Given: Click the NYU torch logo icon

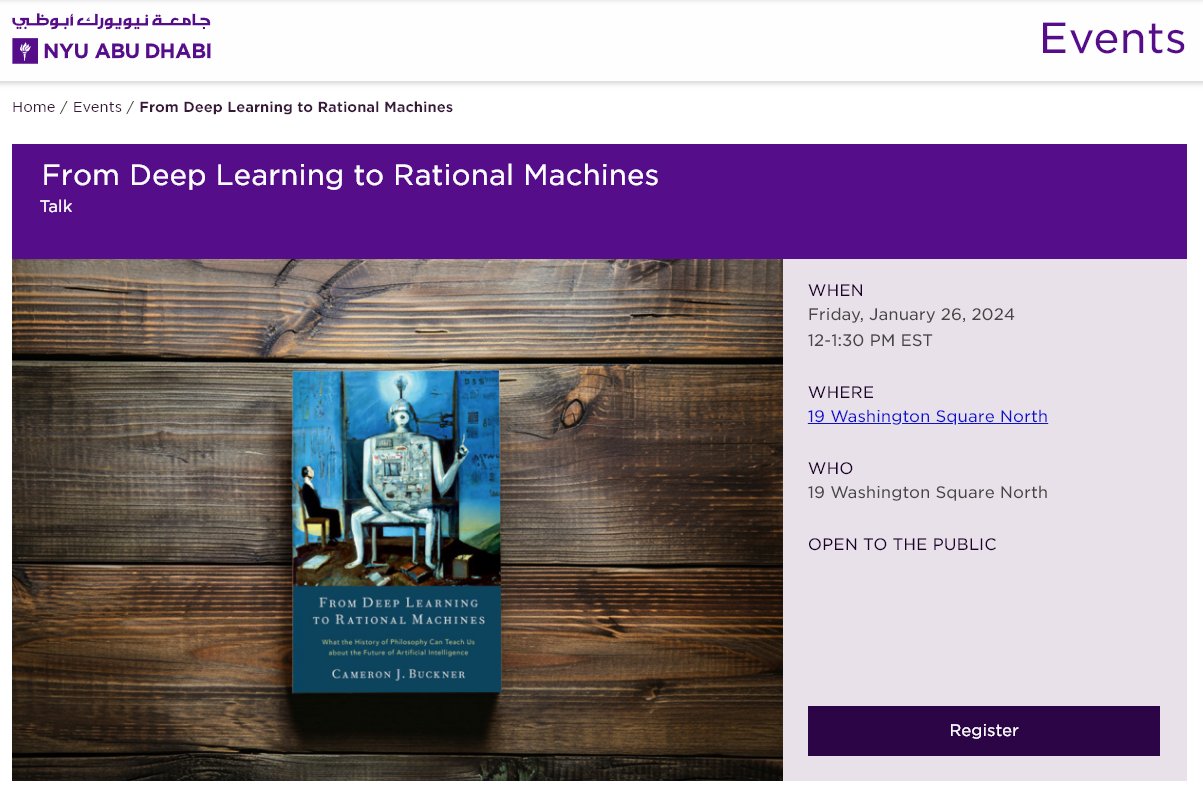Looking at the screenshot, I should pos(25,51).
